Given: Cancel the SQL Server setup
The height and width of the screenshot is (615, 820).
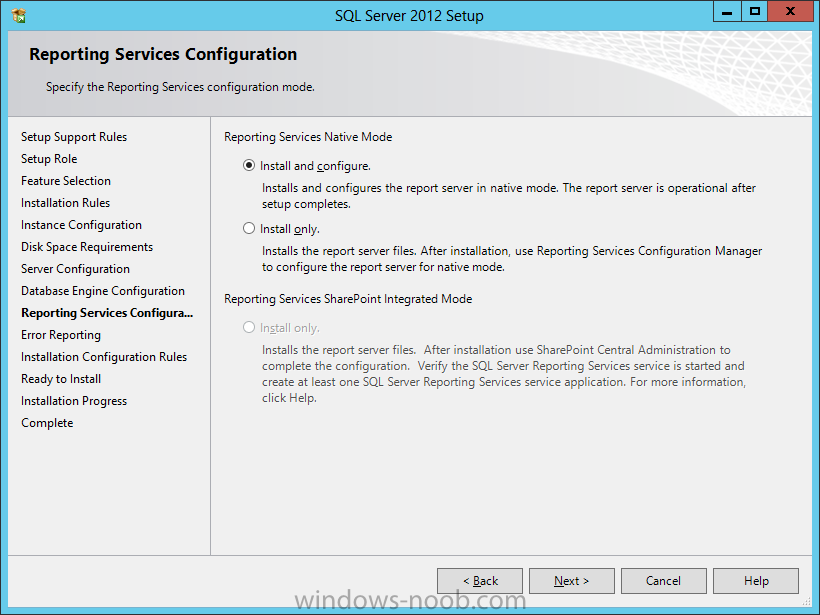Looking at the screenshot, I should [664, 580].
